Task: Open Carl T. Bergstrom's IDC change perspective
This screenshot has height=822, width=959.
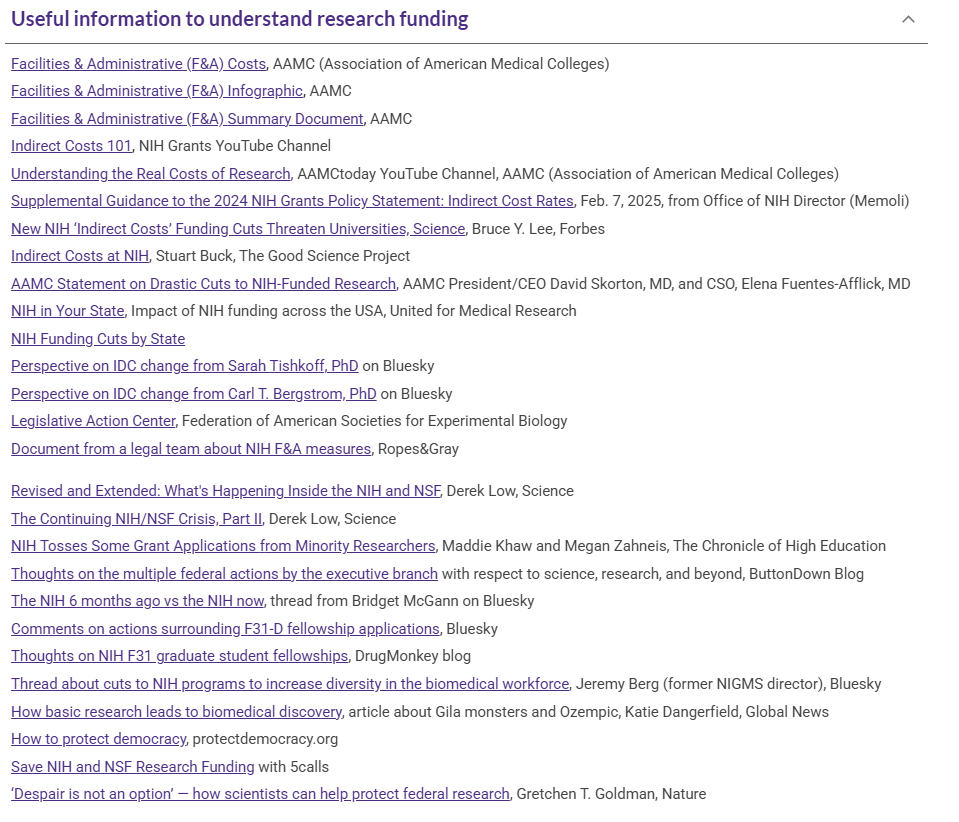Action: coord(193,394)
